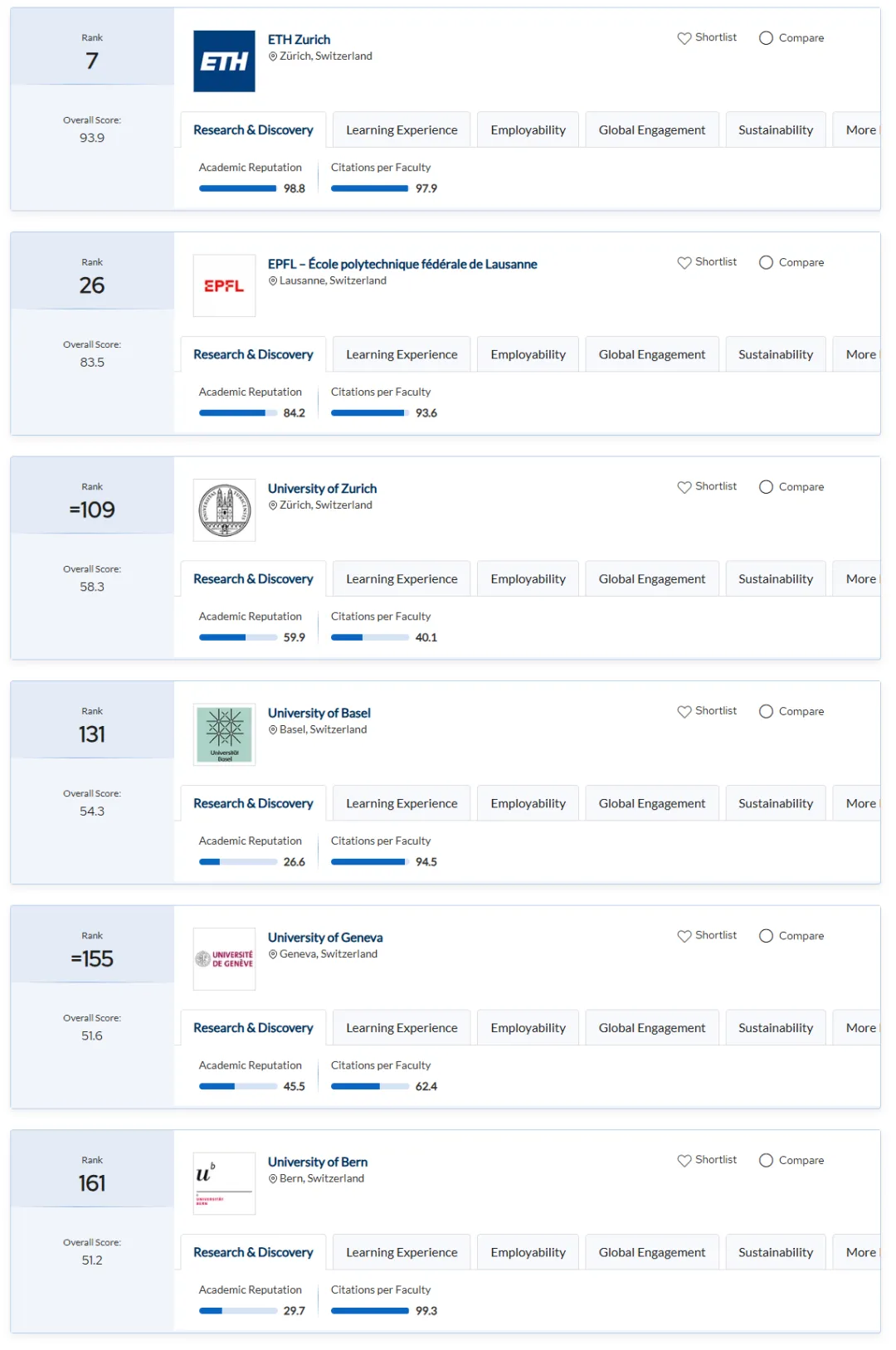Click the EPFL heart shortlist icon
The image size is (896, 1350).
[684, 262]
